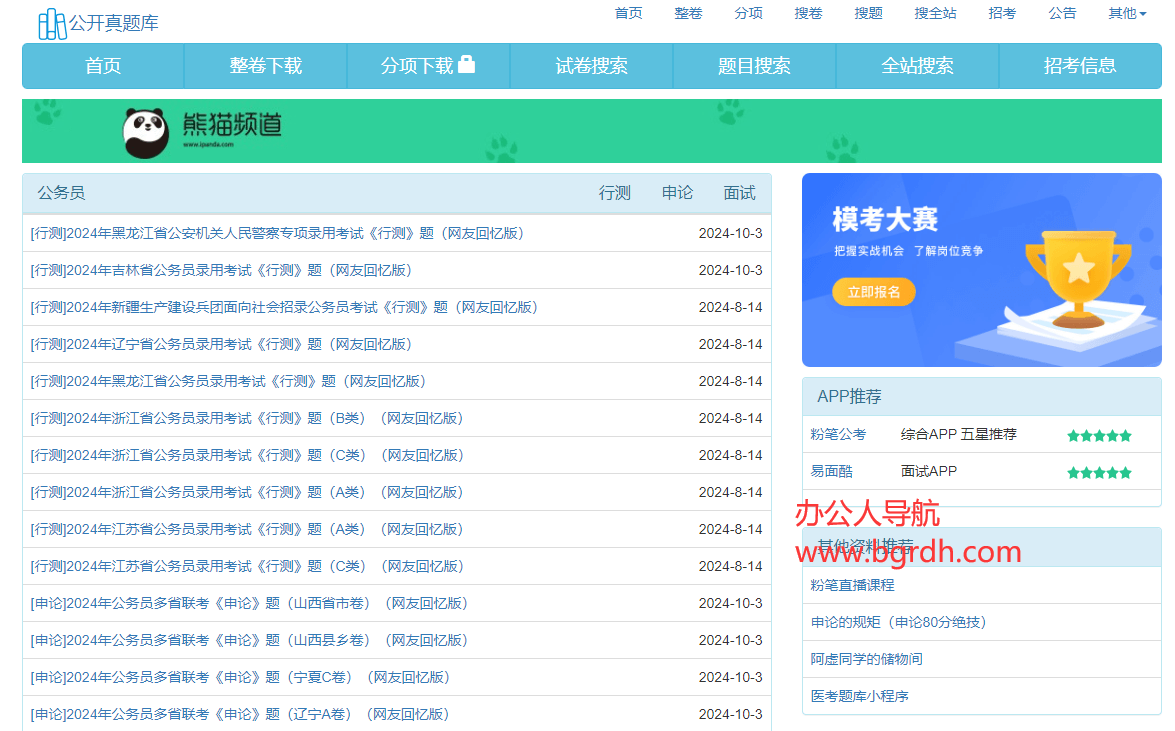Open the 2024年浙江省 行测 B类 exam link
This screenshot has width=1175, height=731.
247,418
